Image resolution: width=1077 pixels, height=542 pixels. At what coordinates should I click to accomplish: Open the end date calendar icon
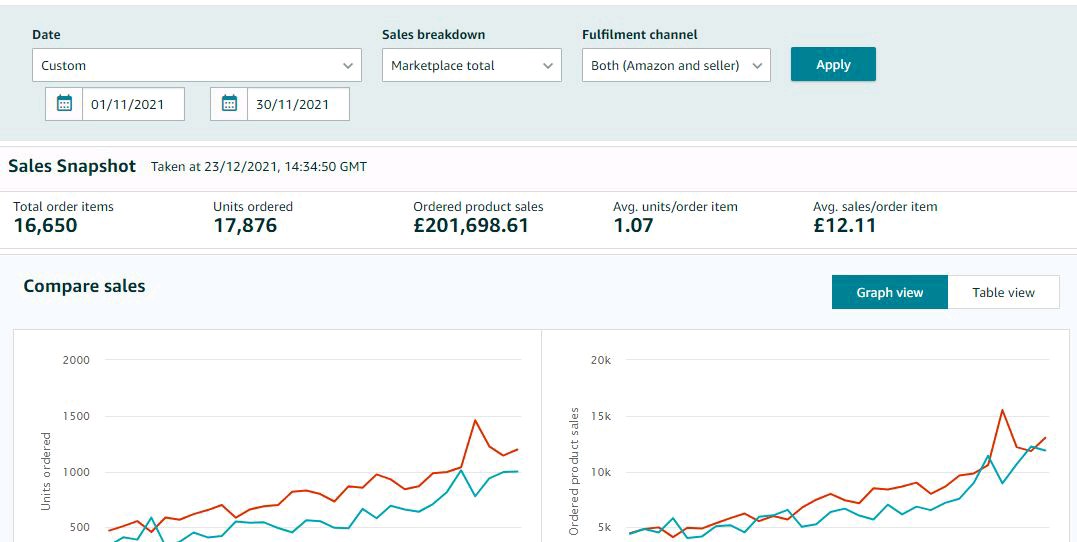click(229, 104)
